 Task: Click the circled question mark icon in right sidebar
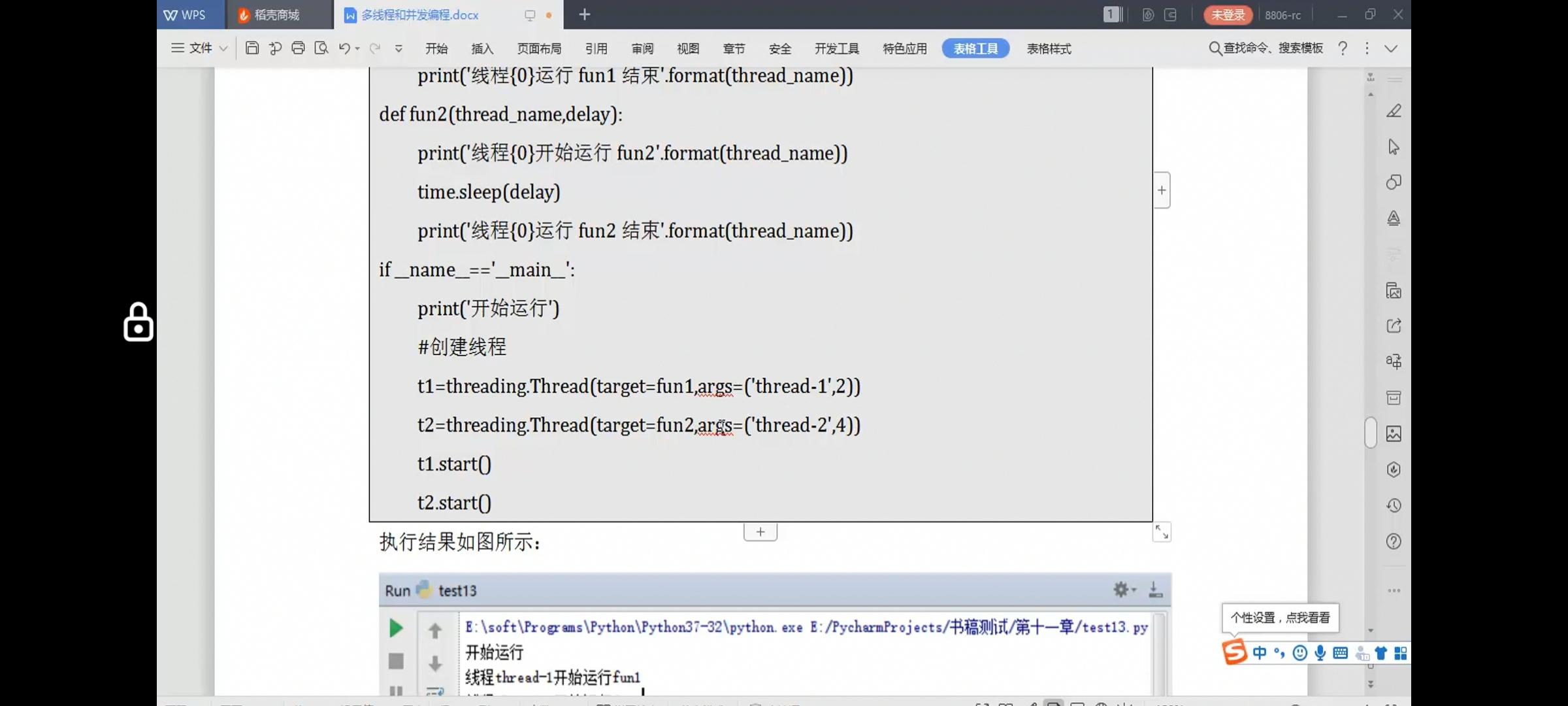click(x=1394, y=541)
